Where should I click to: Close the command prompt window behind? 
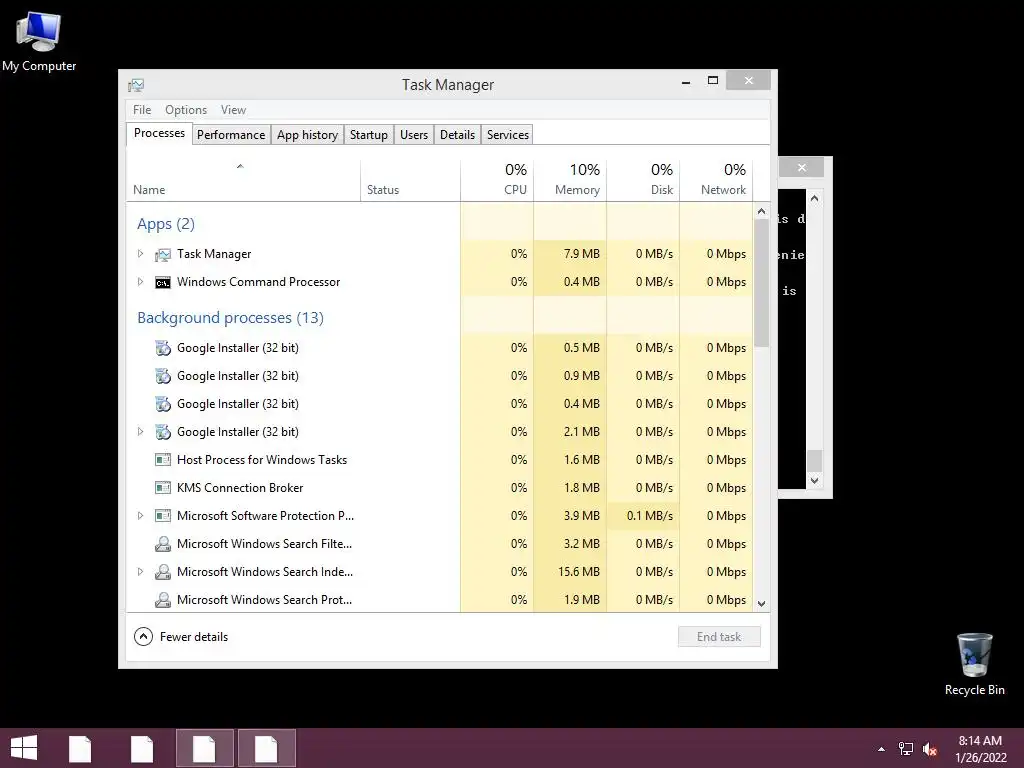click(802, 168)
